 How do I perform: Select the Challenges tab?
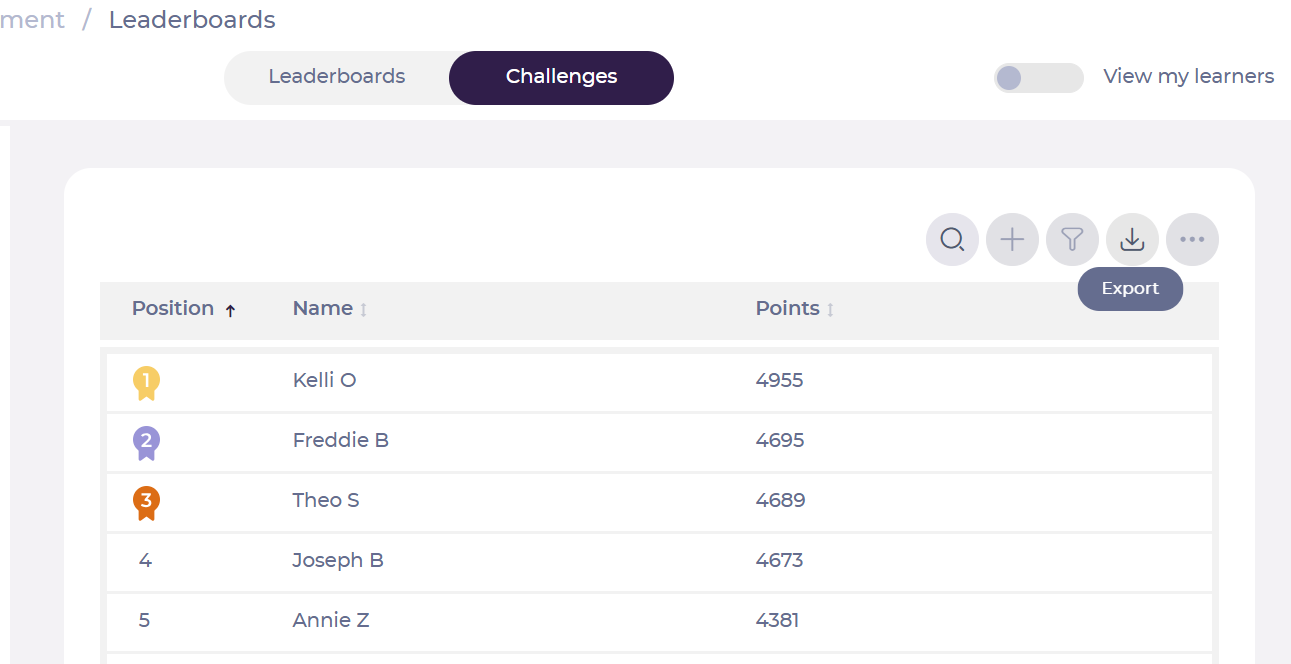coord(561,77)
